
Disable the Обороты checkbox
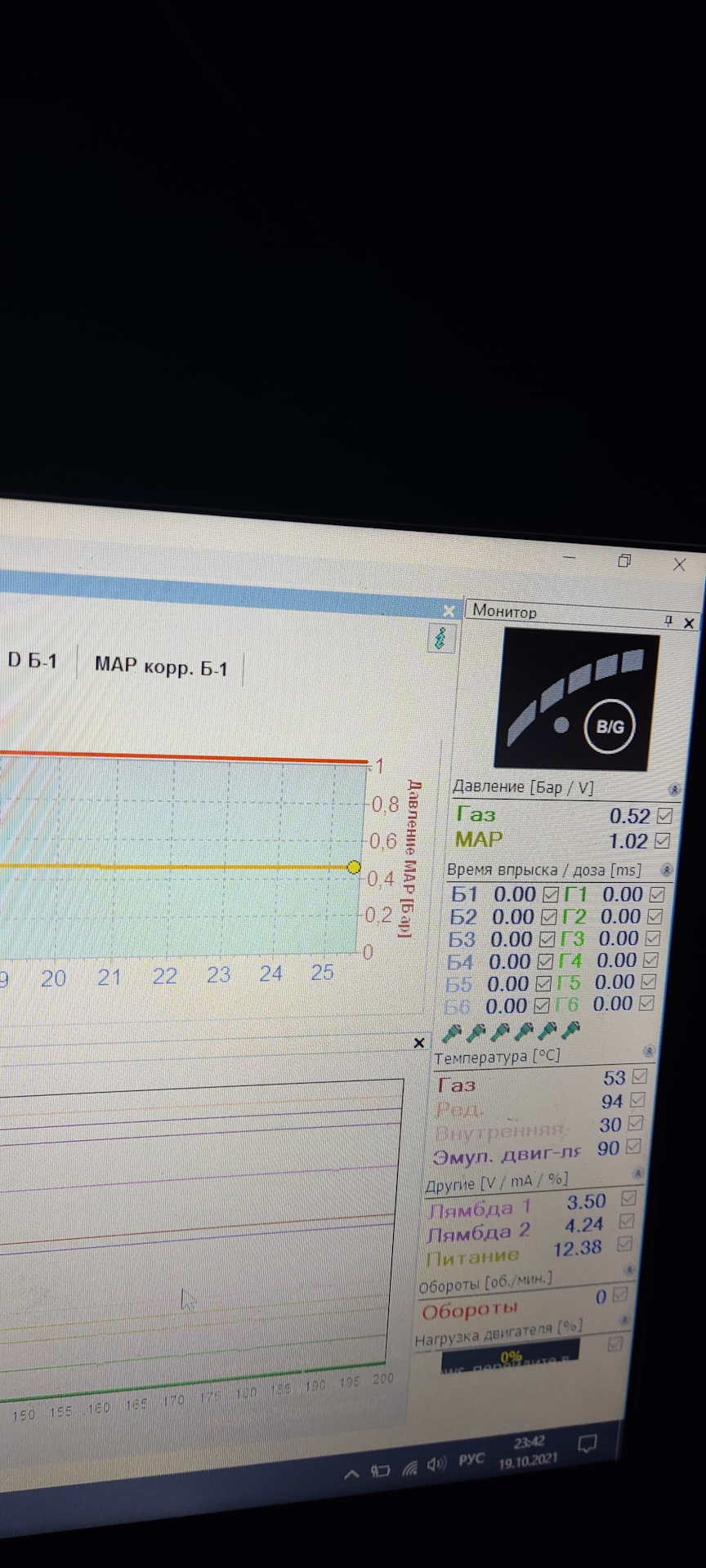[619, 1294]
